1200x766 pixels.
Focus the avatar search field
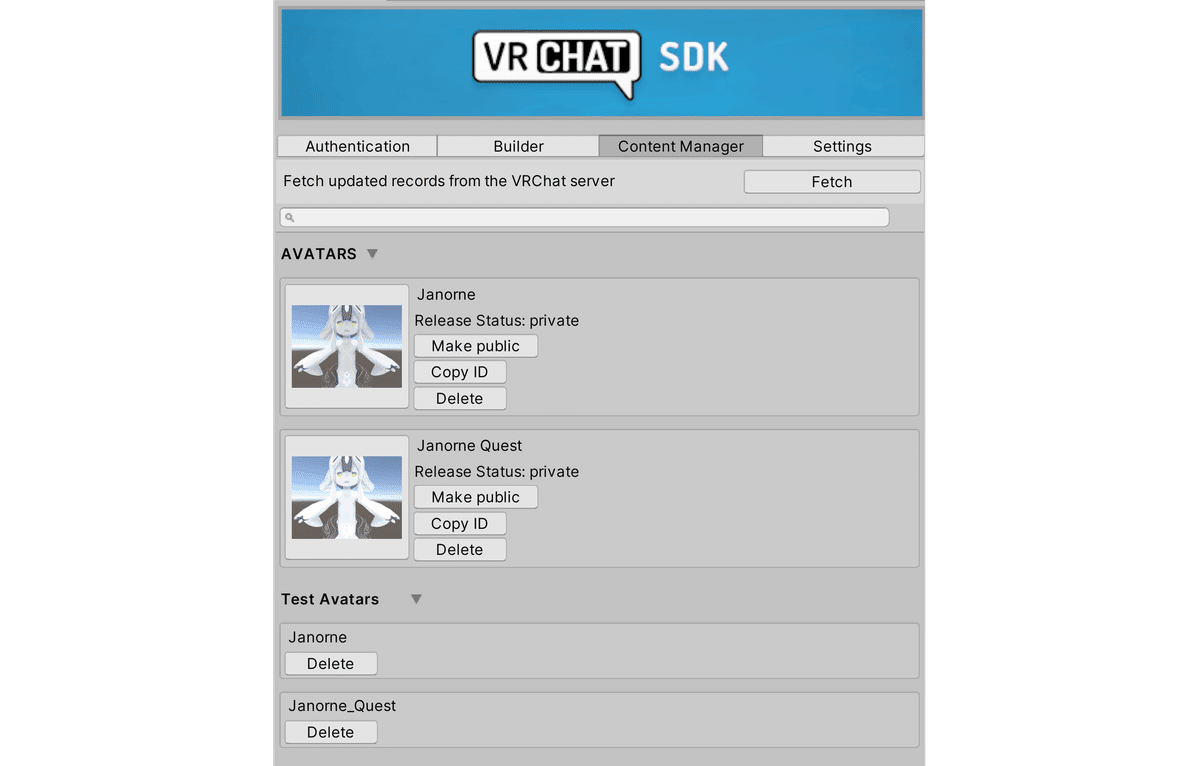pos(584,217)
